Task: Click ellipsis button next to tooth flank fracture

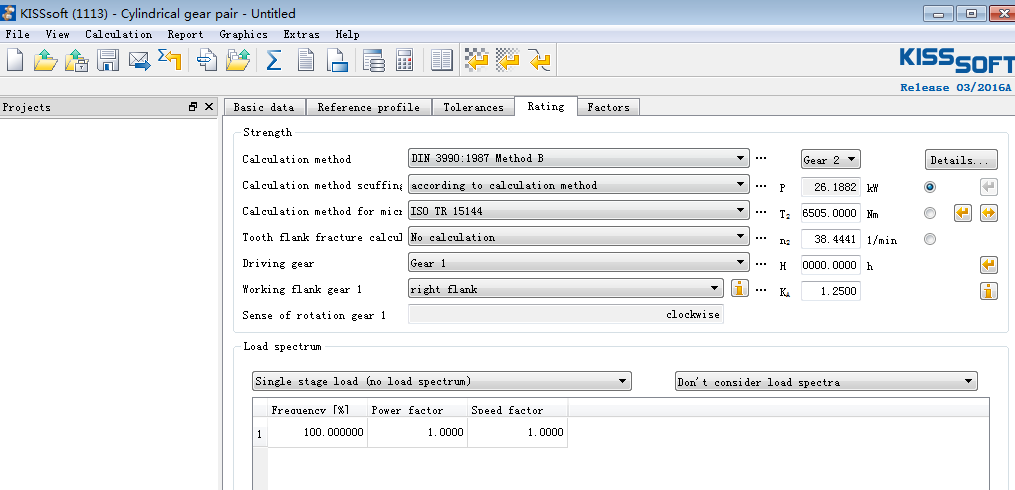Action: pyautogui.click(x=761, y=237)
